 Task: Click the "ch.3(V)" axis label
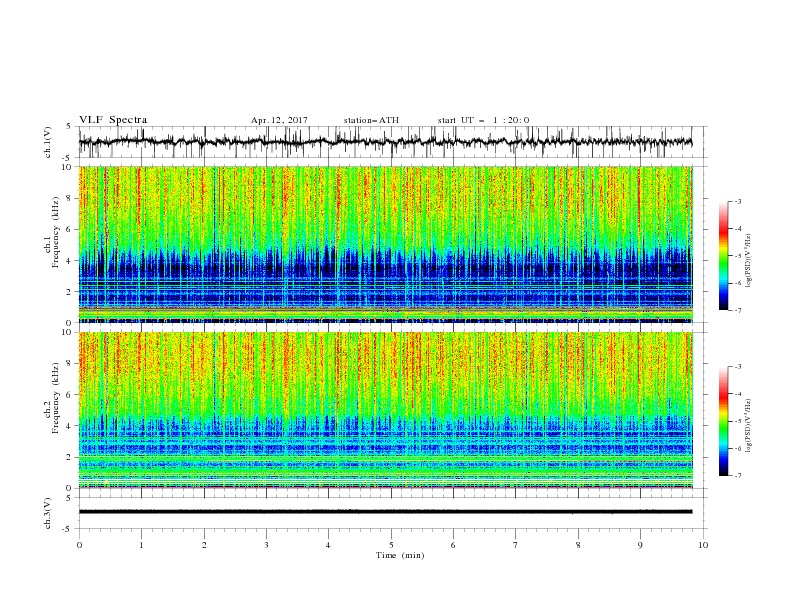click(47, 513)
